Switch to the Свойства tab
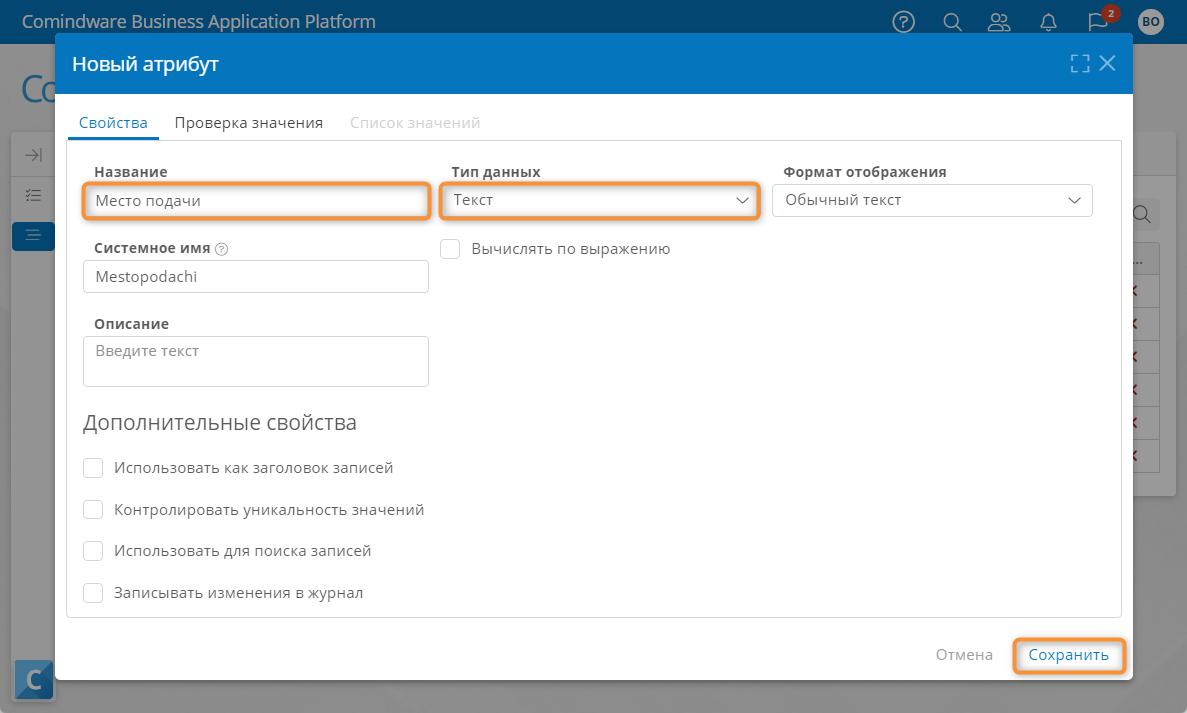1187x713 pixels. (x=114, y=123)
